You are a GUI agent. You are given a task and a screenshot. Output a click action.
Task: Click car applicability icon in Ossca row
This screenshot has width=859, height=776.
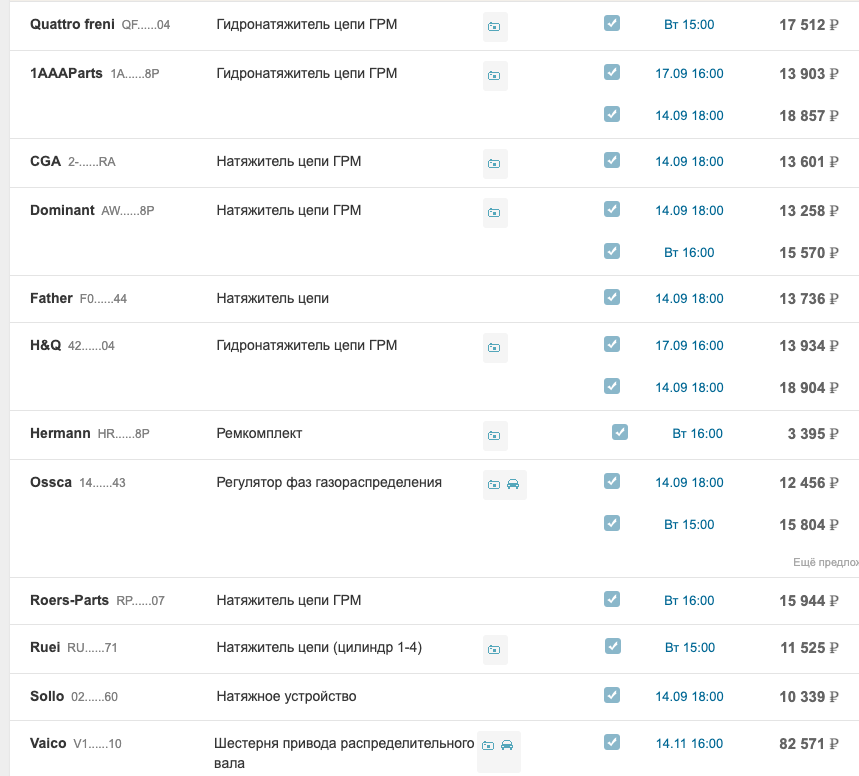513,485
